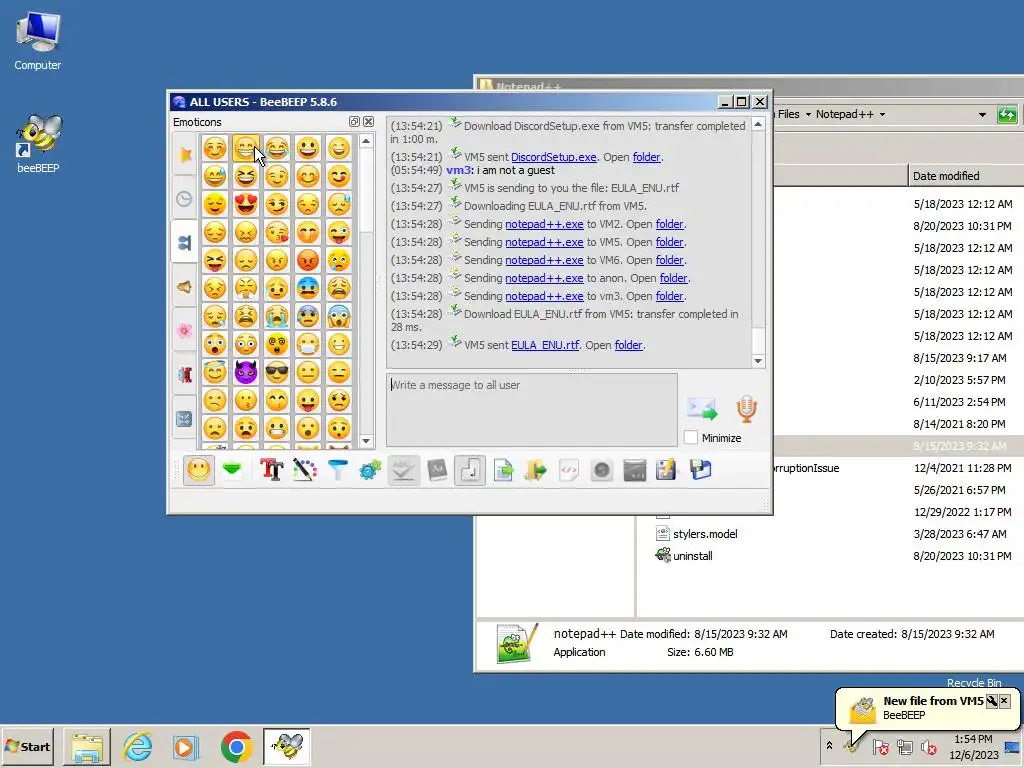Image resolution: width=1024 pixels, height=768 pixels.
Task: Insert the medical mask emoji
Action: pos(308,344)
